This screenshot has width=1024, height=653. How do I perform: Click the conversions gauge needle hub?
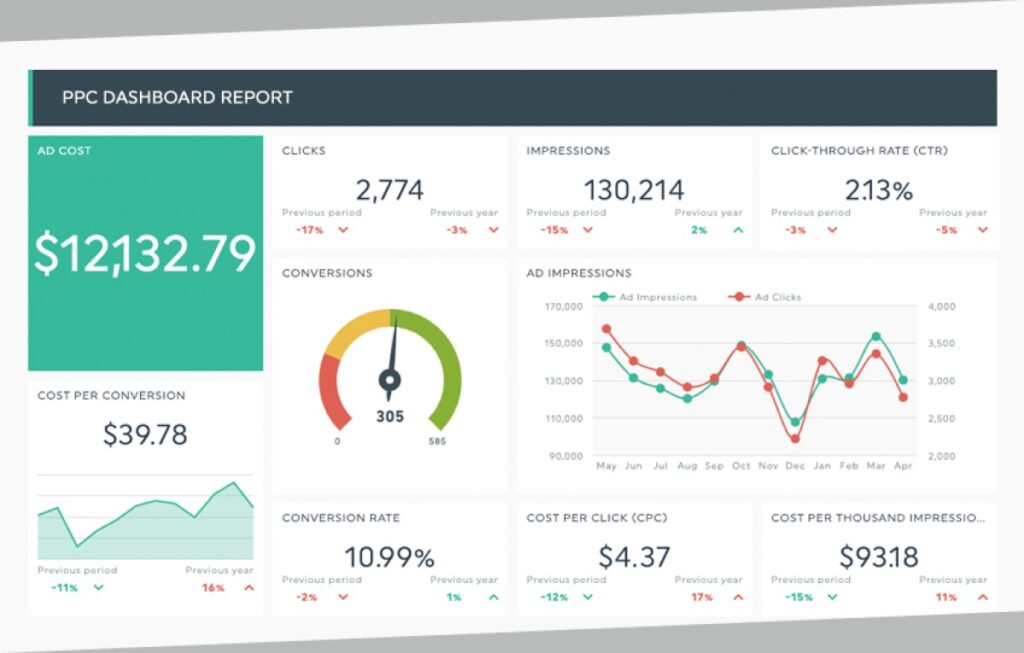390,379
